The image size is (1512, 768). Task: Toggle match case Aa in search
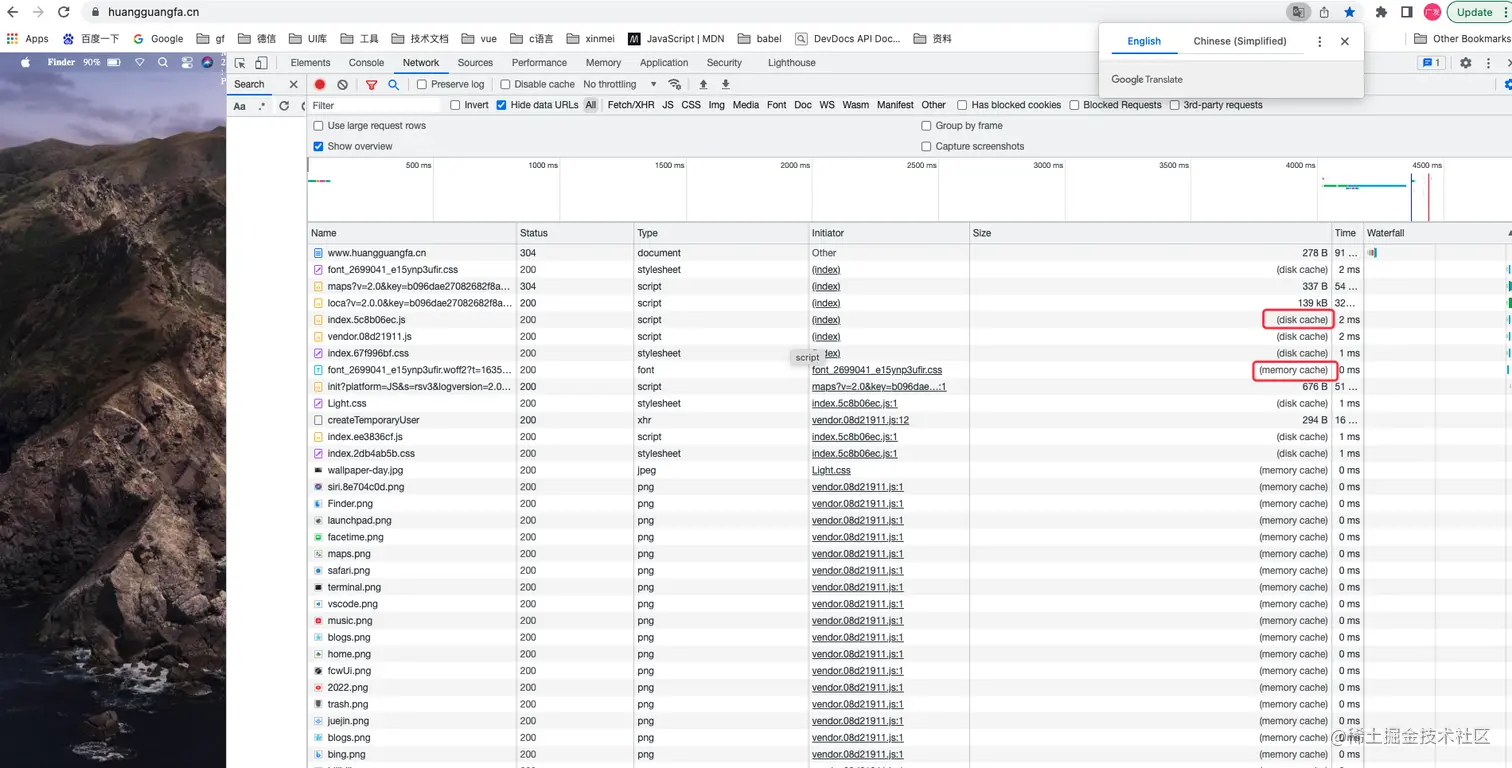(x=240, y=106)
